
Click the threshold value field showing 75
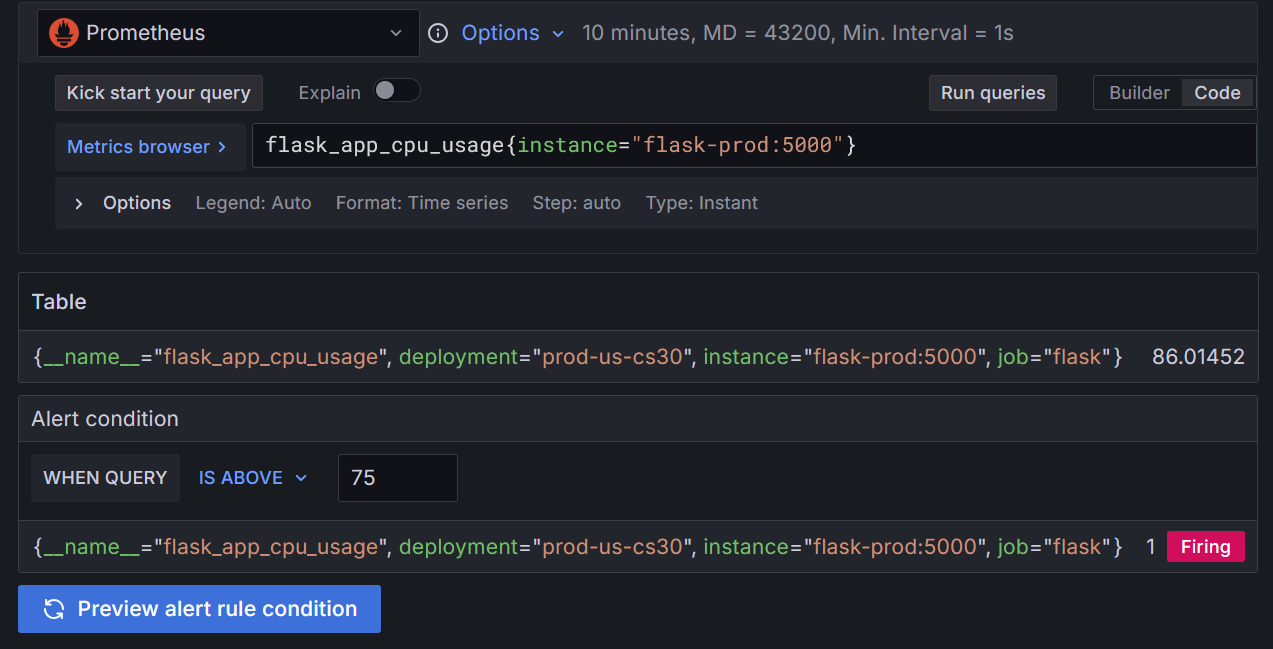(397, 478)
